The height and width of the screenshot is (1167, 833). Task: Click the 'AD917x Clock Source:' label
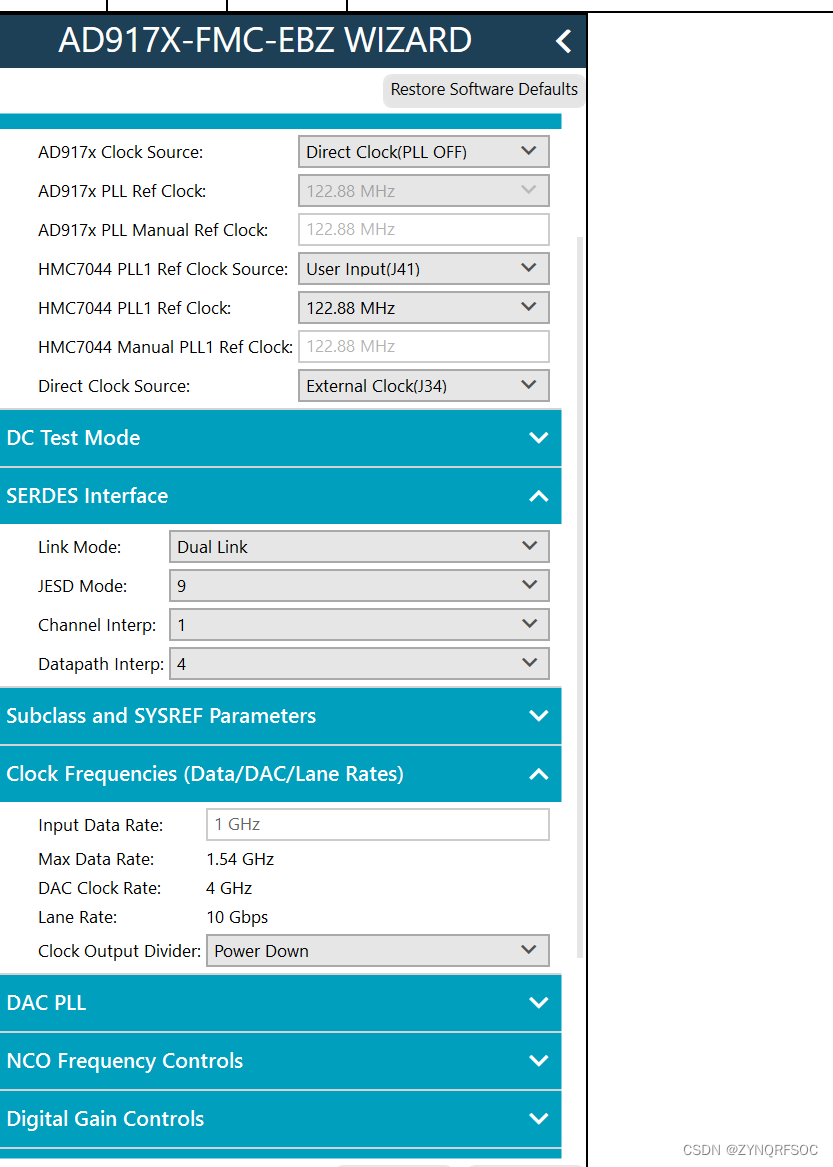pos(121,152)
